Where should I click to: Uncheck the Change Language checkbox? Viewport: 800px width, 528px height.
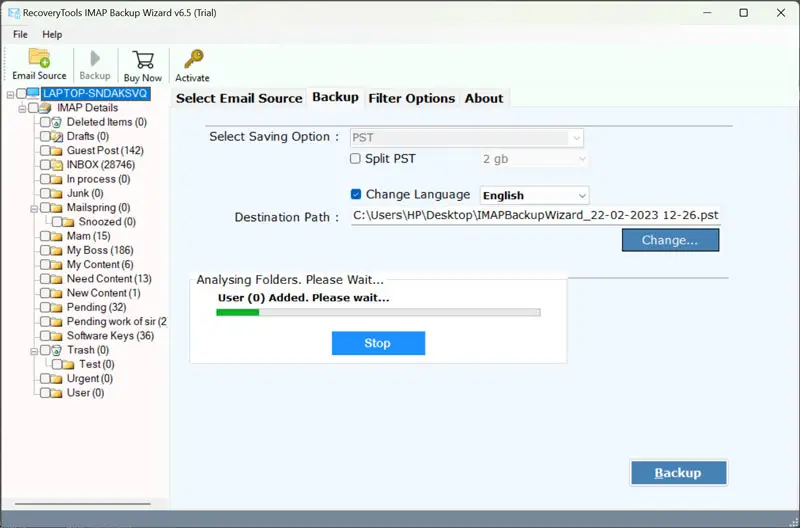point(356,194)
